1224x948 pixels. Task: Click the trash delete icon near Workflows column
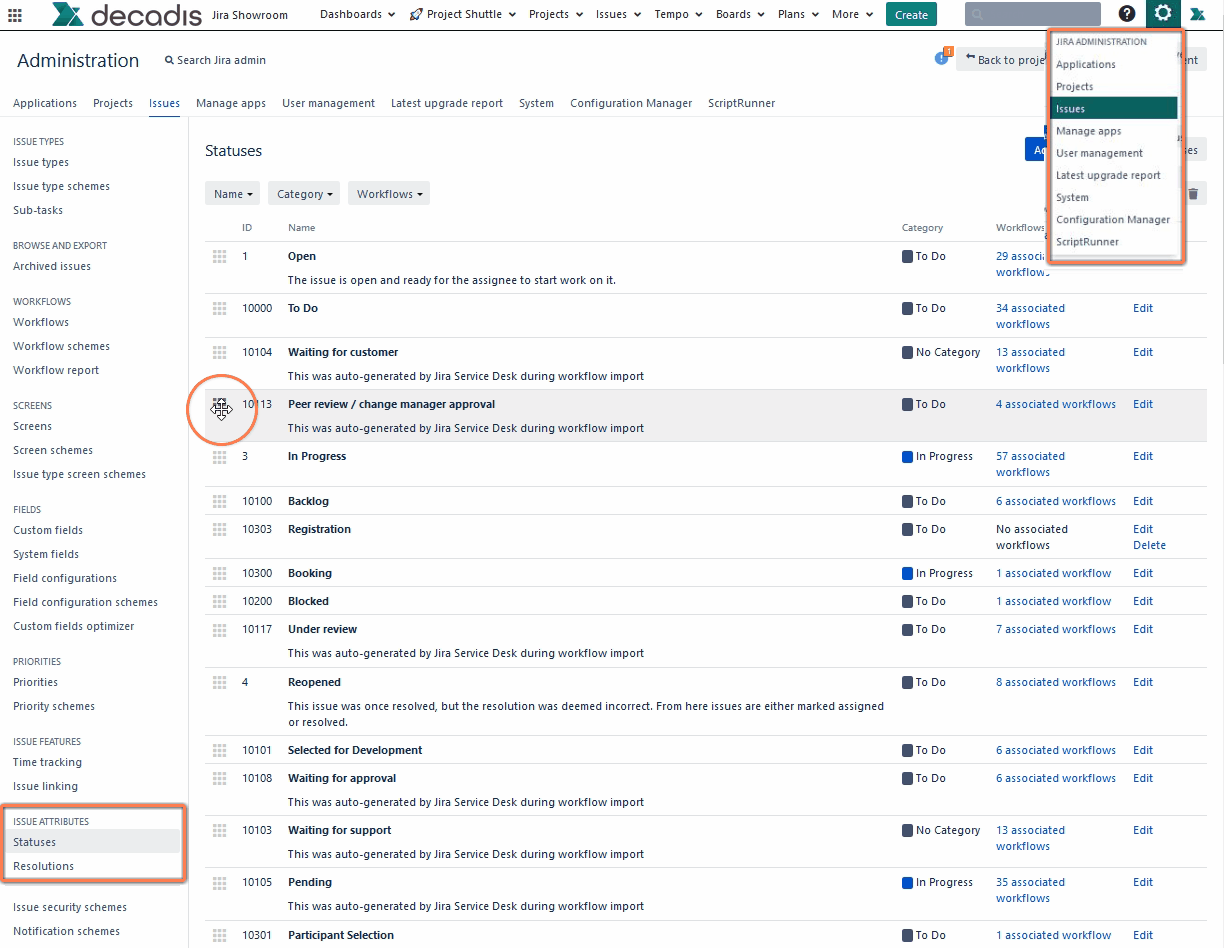click(1193, 193)
